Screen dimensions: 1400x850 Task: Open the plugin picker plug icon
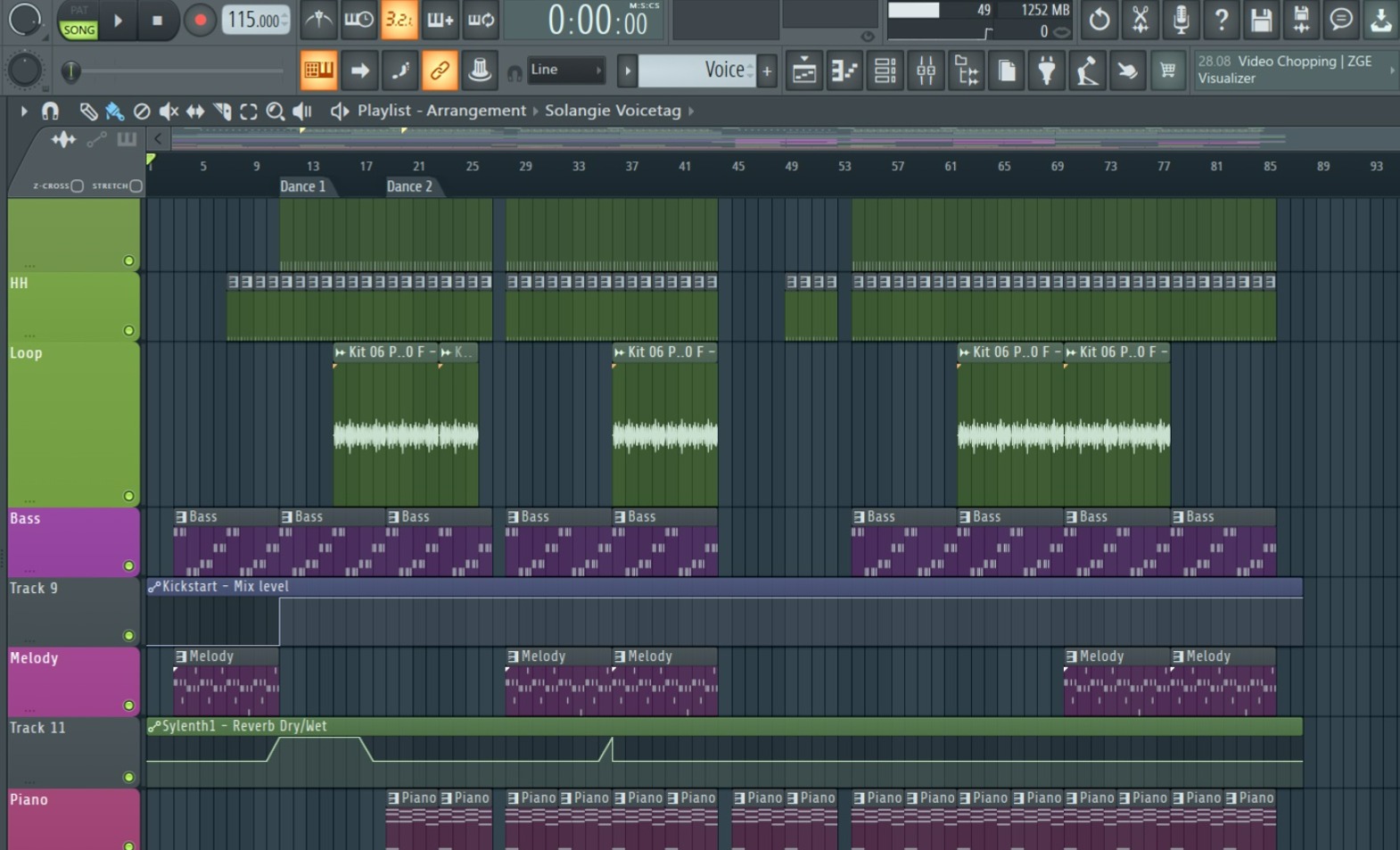(1047, 70)
